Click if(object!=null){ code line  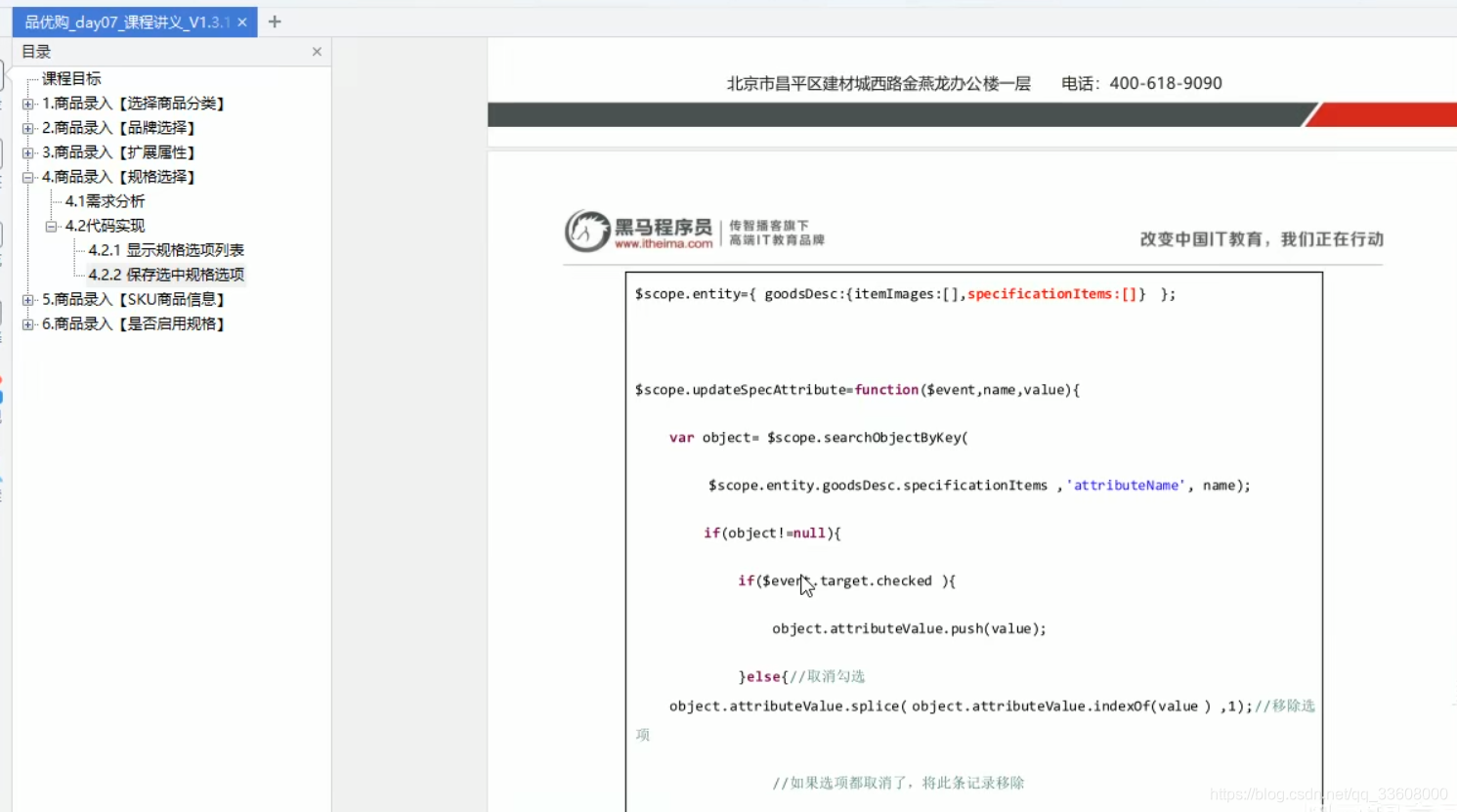pyautogui.click(x=772, y=534)
